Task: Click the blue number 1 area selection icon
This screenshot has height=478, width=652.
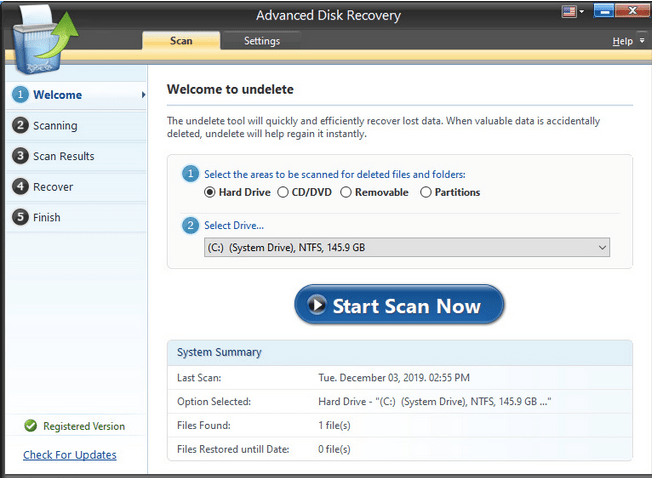Action: click(x=190, y=173)
